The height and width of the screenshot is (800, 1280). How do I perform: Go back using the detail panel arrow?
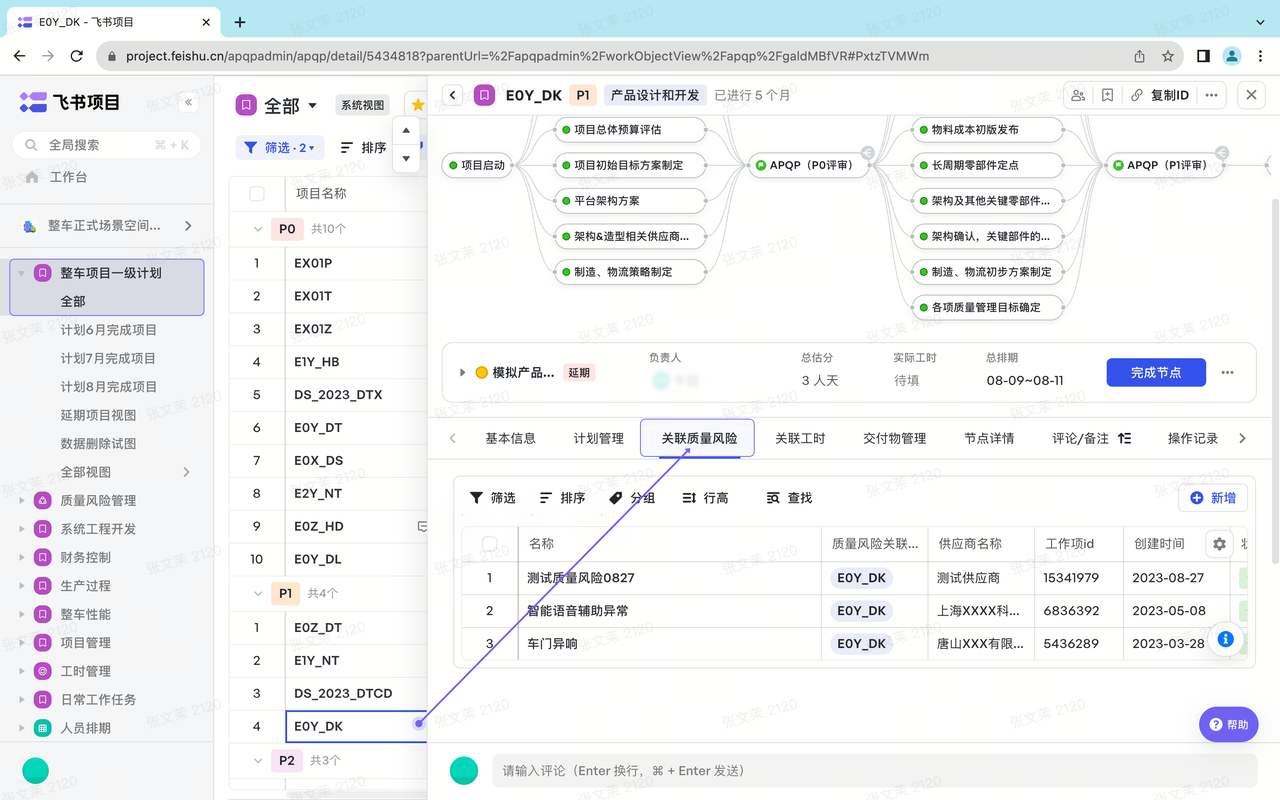click(453, 95)
